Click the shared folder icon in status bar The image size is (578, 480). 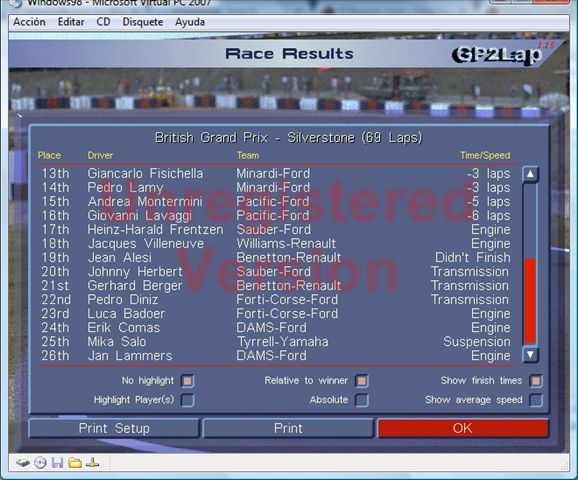coord(75,463)
